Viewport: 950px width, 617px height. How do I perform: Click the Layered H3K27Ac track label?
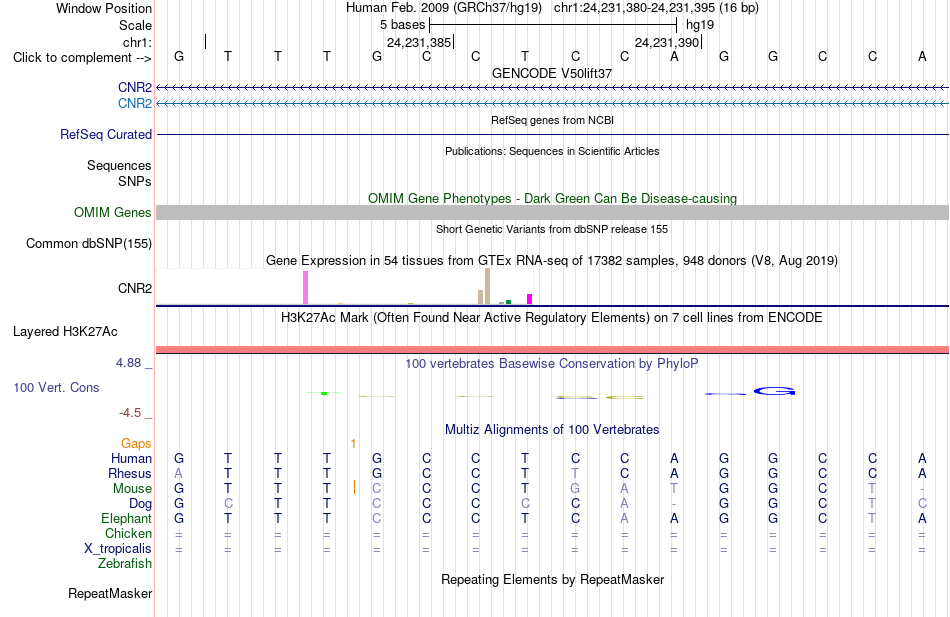click(x=65, y=332)
